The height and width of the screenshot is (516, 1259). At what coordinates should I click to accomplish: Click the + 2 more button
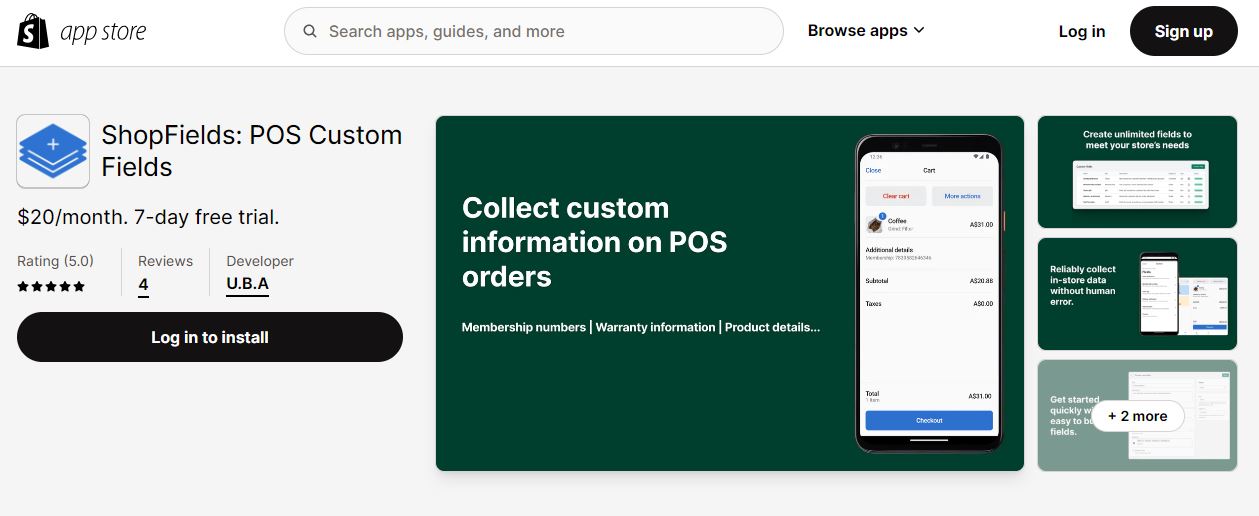[1137, 416]
